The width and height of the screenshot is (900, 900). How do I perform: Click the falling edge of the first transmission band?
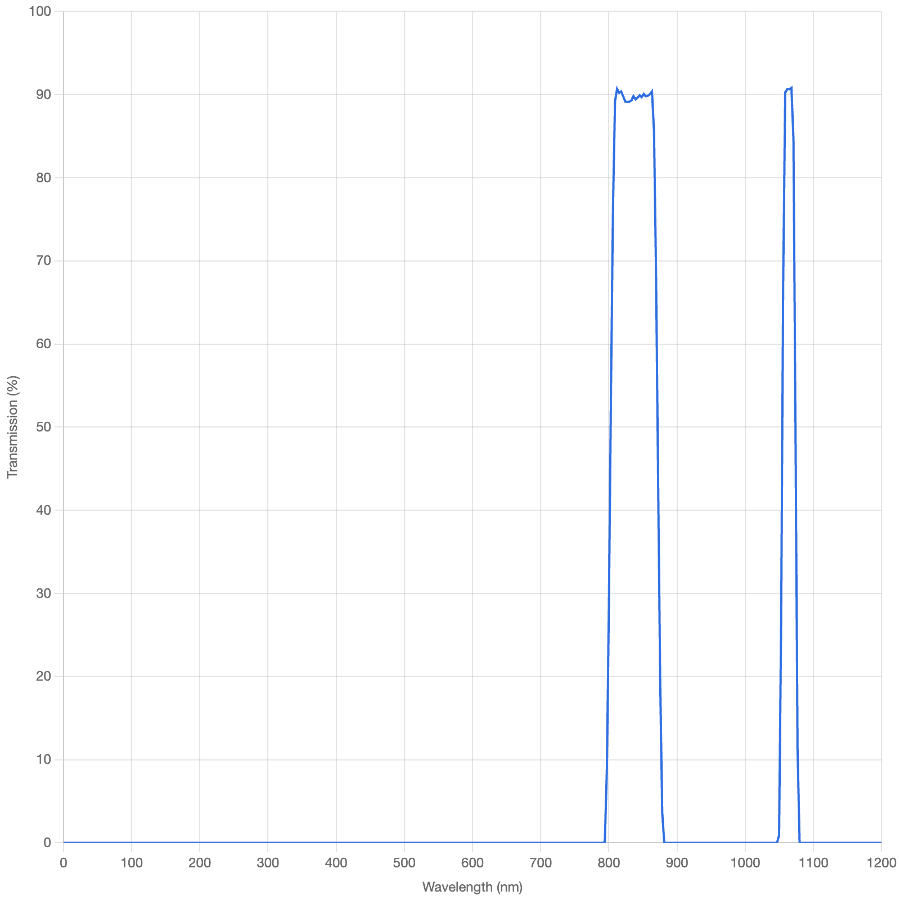coord(658,450)
